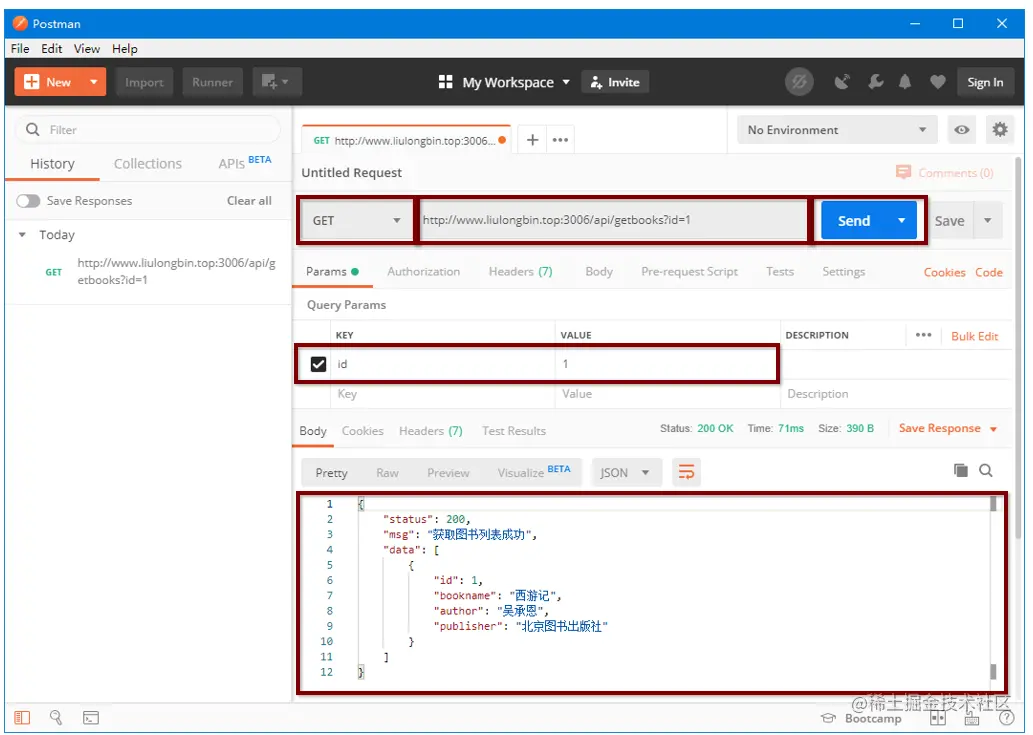
Task: Click the Invite button
Action: click(615, 82)
